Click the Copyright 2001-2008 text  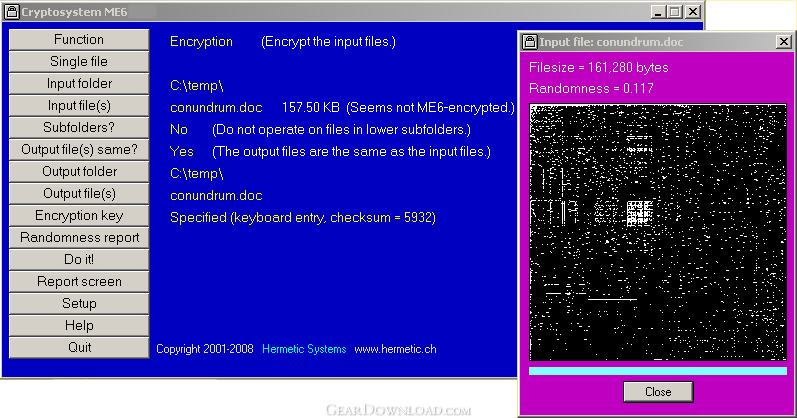point(205,349)
